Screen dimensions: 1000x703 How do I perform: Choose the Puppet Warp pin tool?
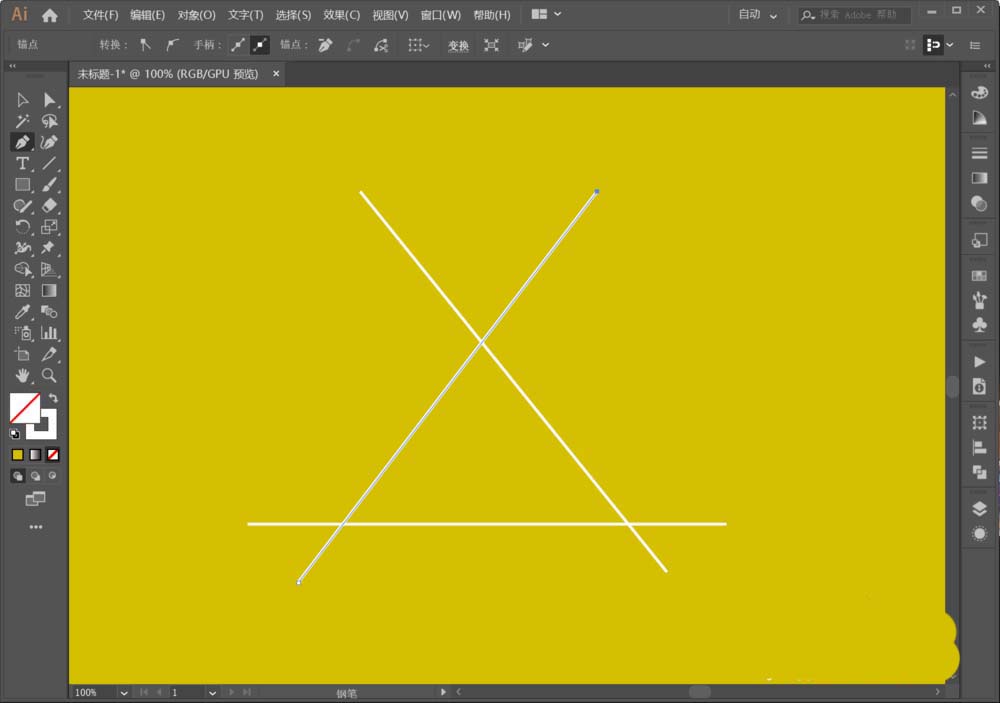click(49, 248)
